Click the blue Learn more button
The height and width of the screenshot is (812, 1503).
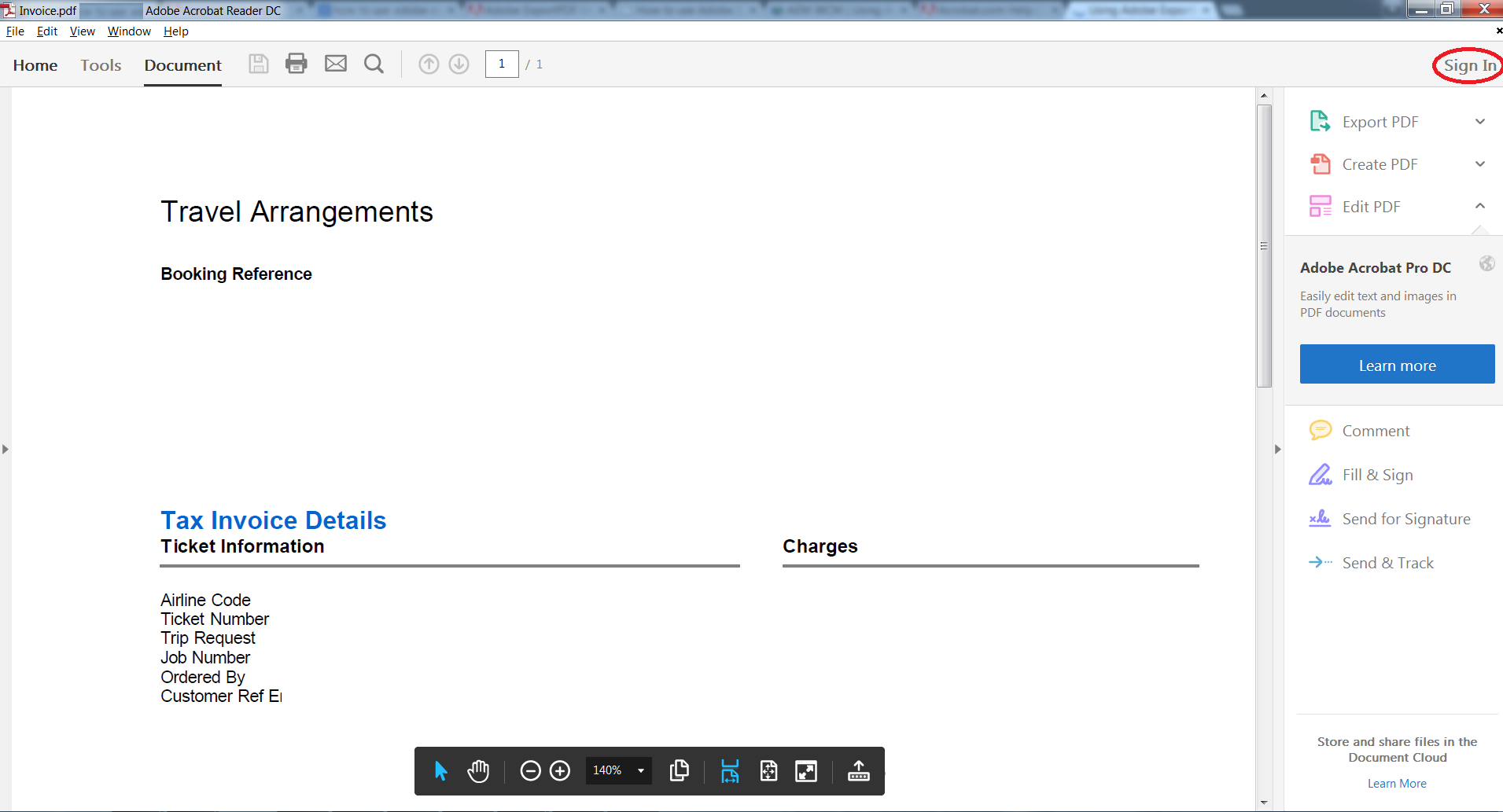point(1397,364)
